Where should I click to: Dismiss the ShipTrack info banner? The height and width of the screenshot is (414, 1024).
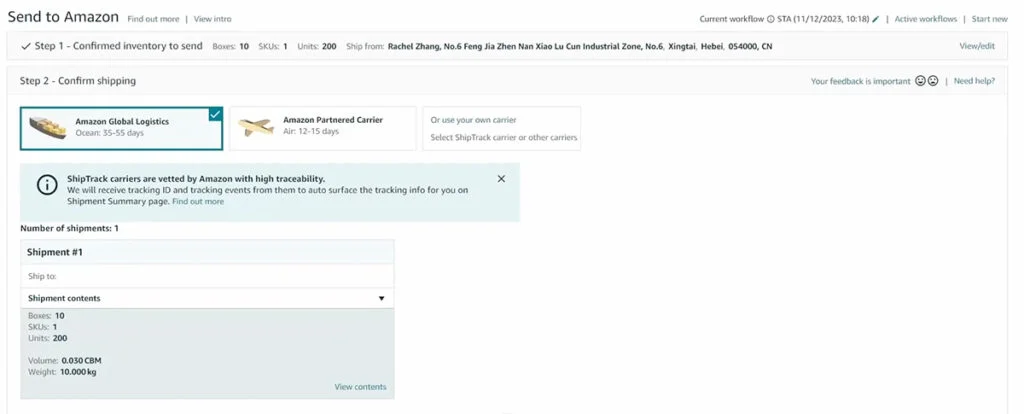pos(501,178)
